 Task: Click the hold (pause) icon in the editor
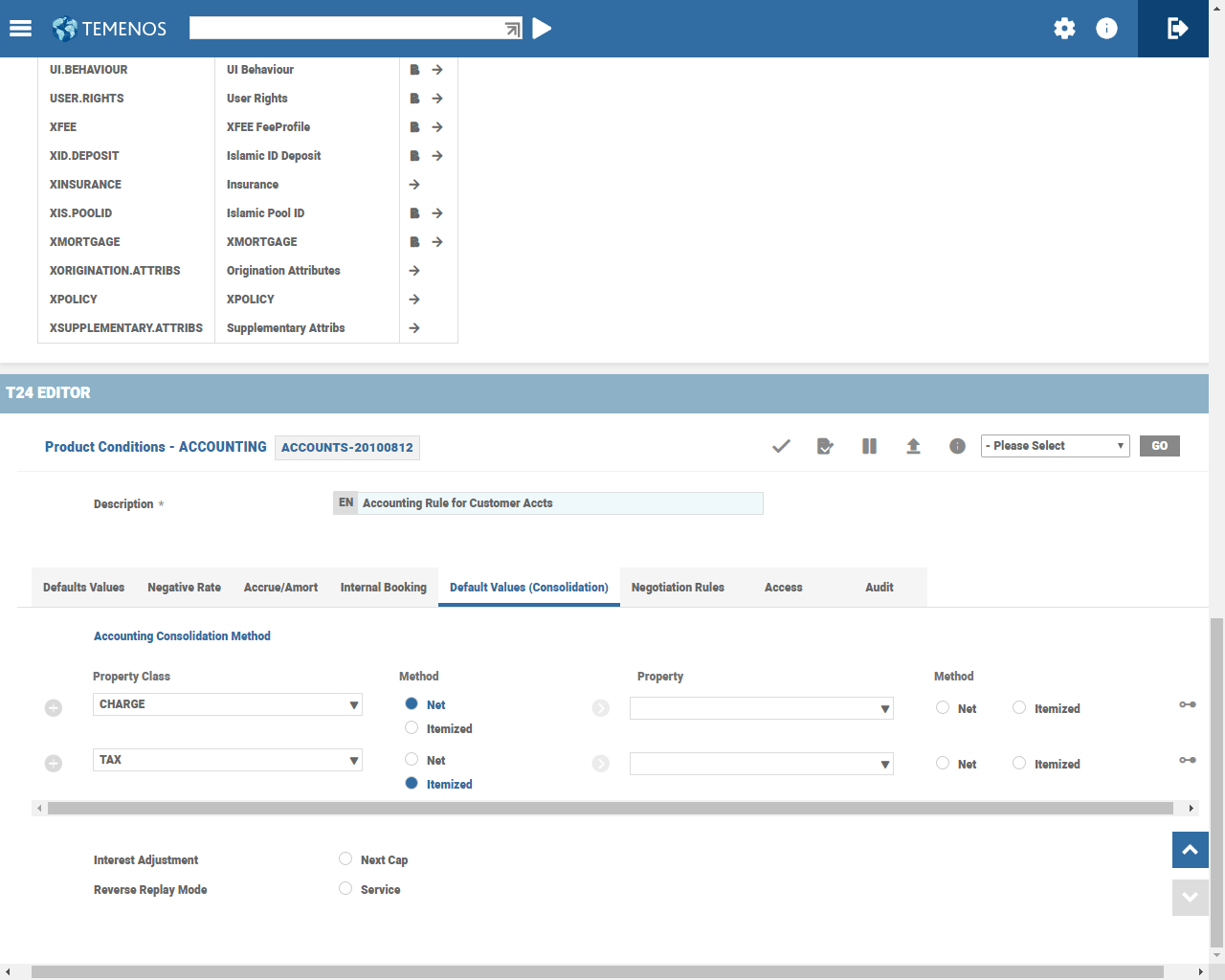click(x=869, y=446)
